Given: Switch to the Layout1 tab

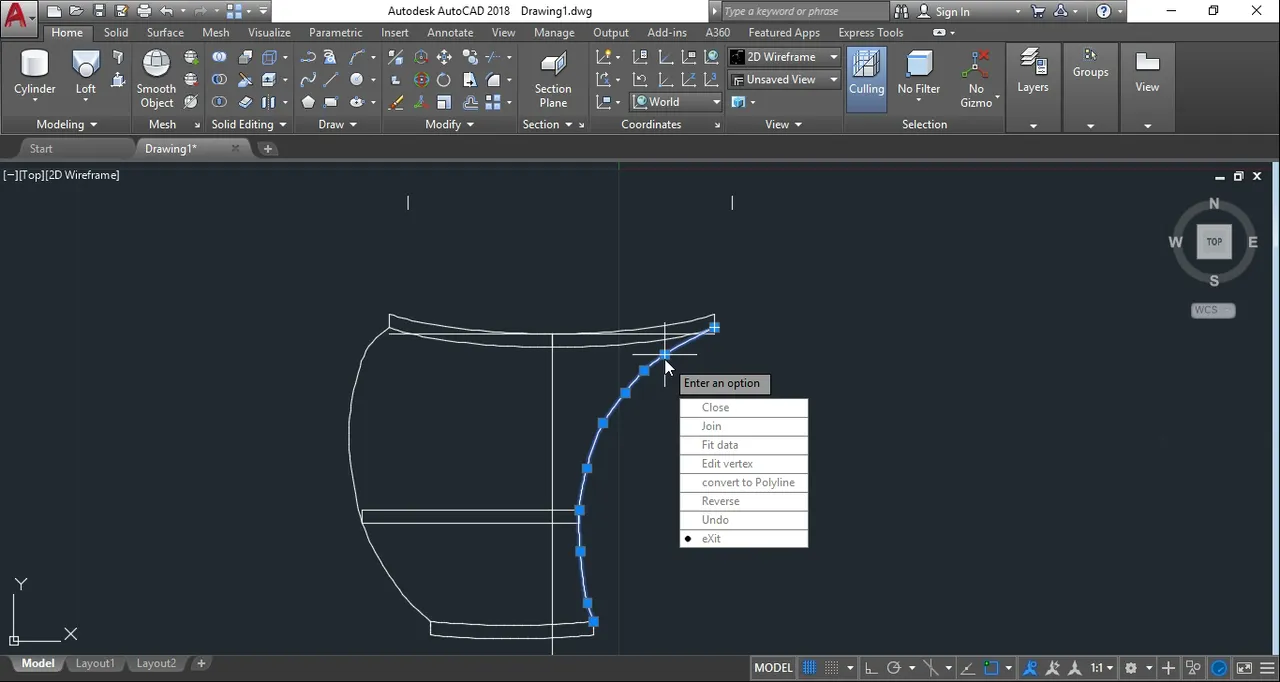Looking at the screenshot, I should tap(95, 663).
